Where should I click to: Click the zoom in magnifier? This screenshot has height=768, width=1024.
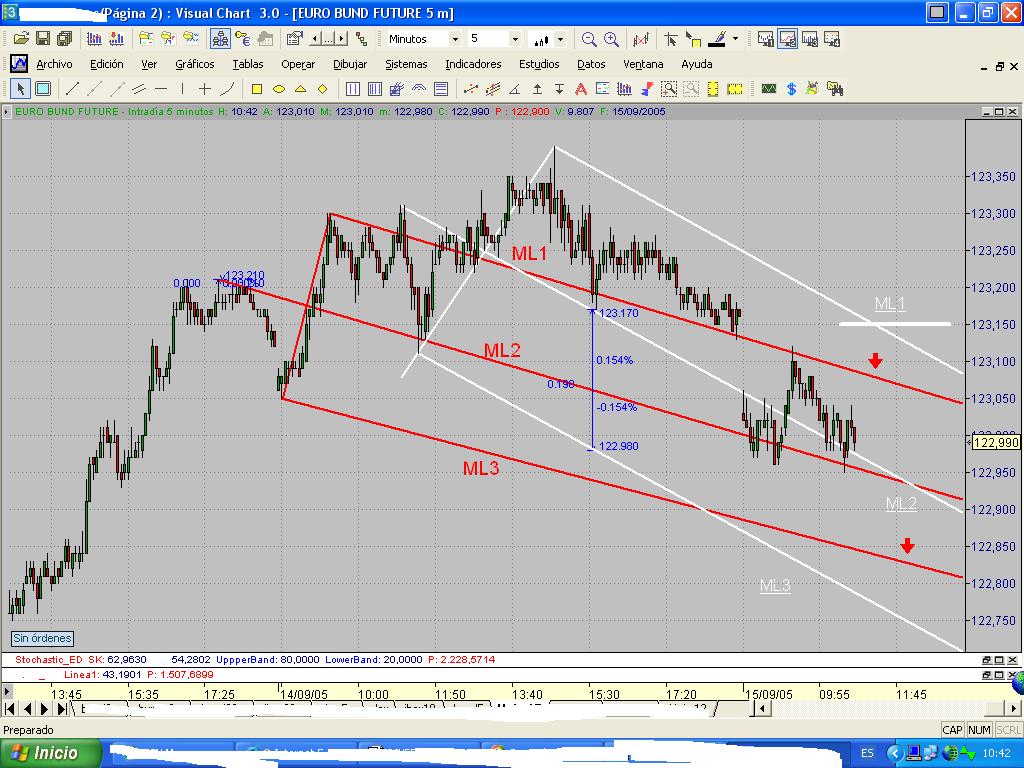tap(611, 39)
